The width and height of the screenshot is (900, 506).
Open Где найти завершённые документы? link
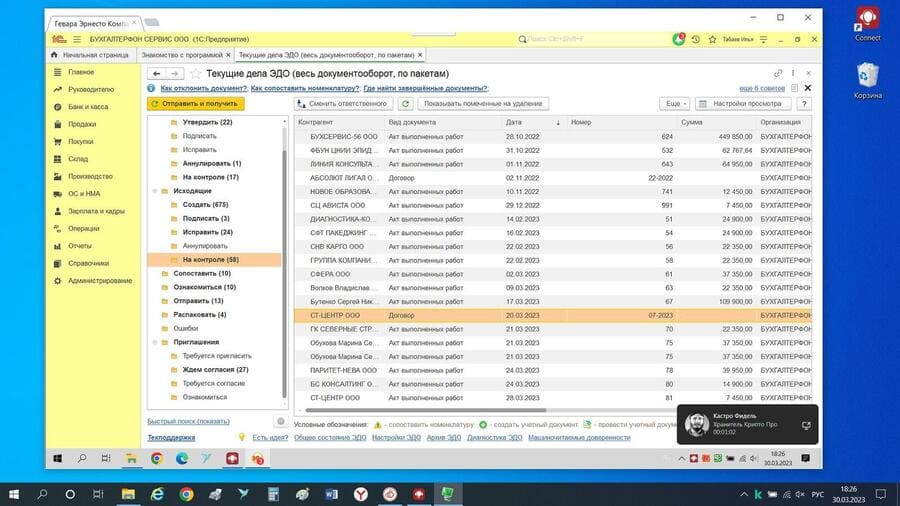click(425, 88)
